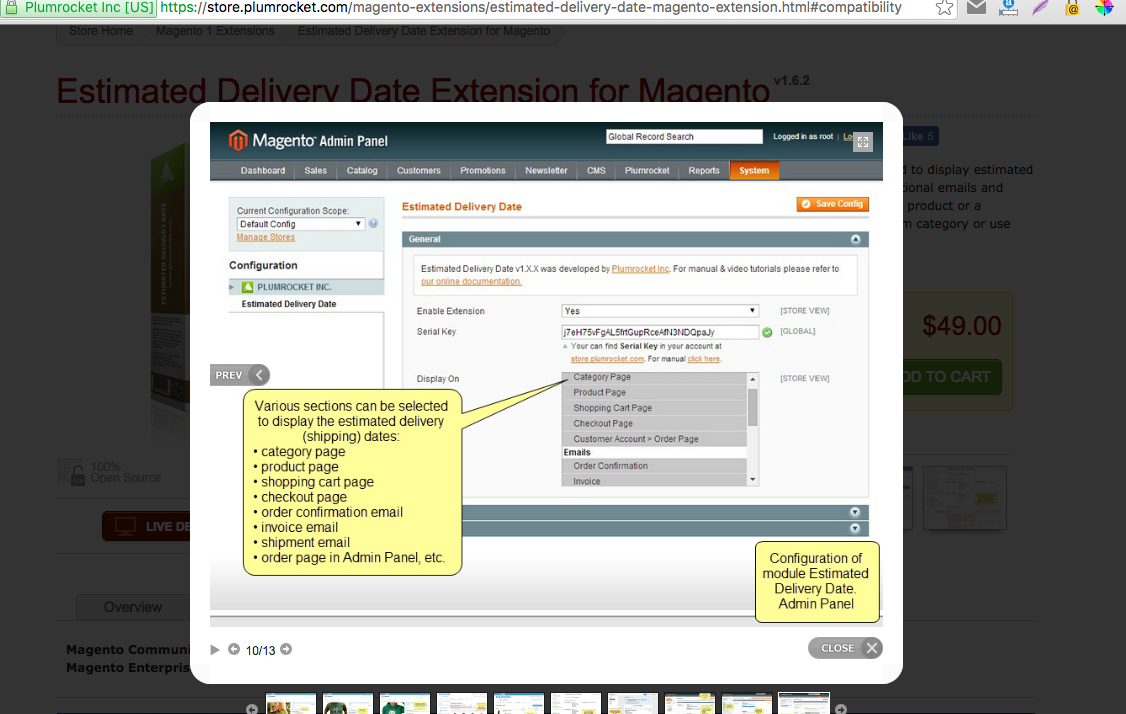Select the last highlighted thumbnail in strip
Screen dimensions: 1126x714
(804, 704)
